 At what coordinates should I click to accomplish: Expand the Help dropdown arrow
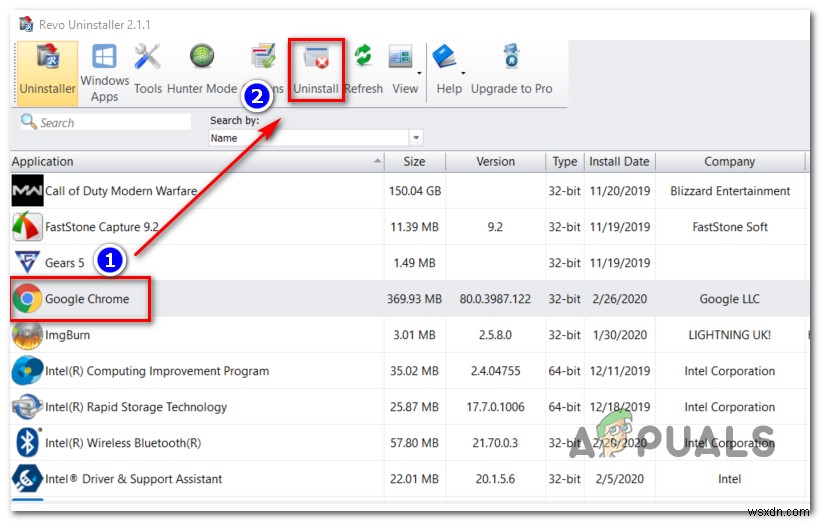[463, 73]
